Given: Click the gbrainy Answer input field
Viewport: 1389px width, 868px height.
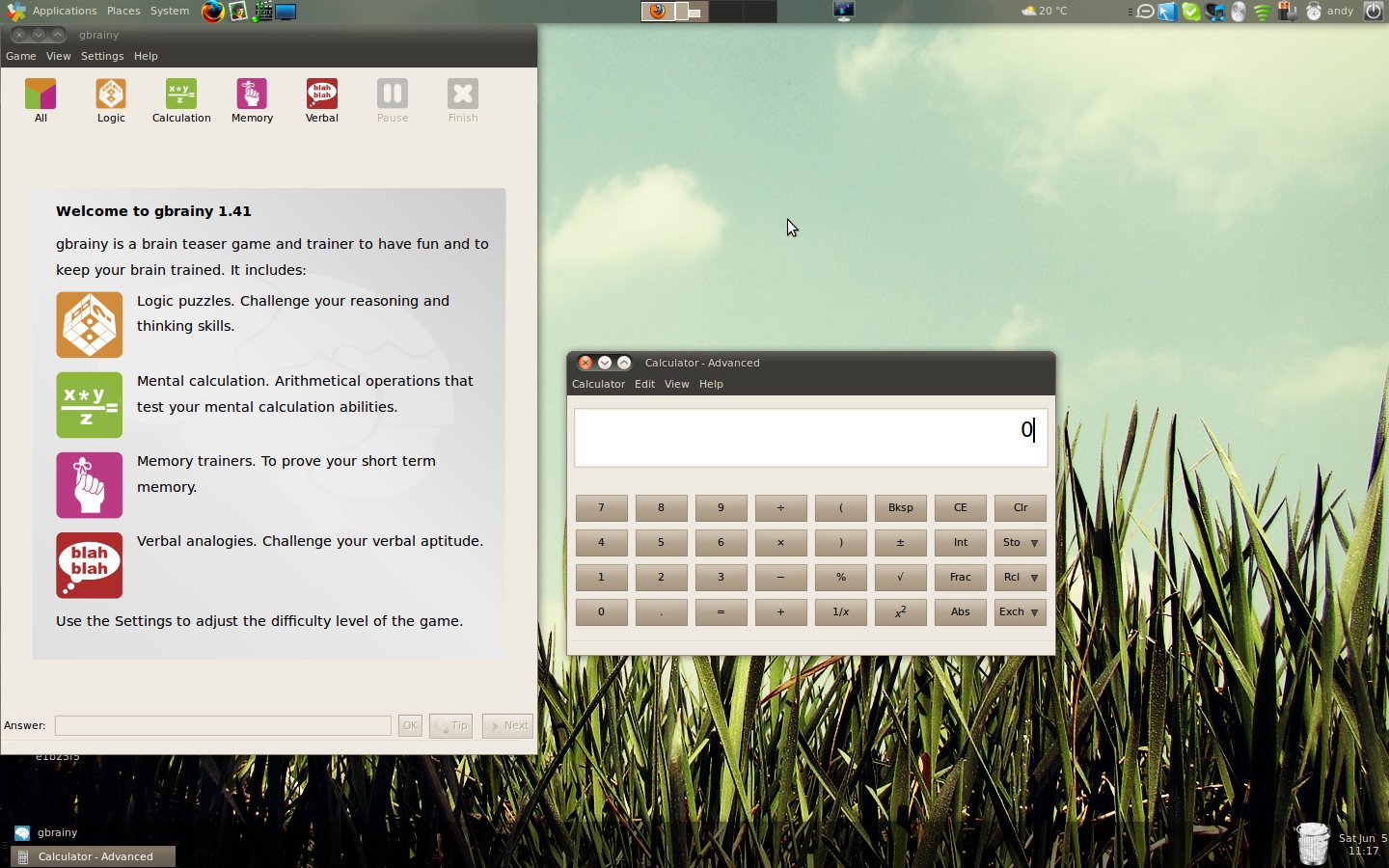Looking at the screenshot, I should pyautogui.click(x=223, y=725).
